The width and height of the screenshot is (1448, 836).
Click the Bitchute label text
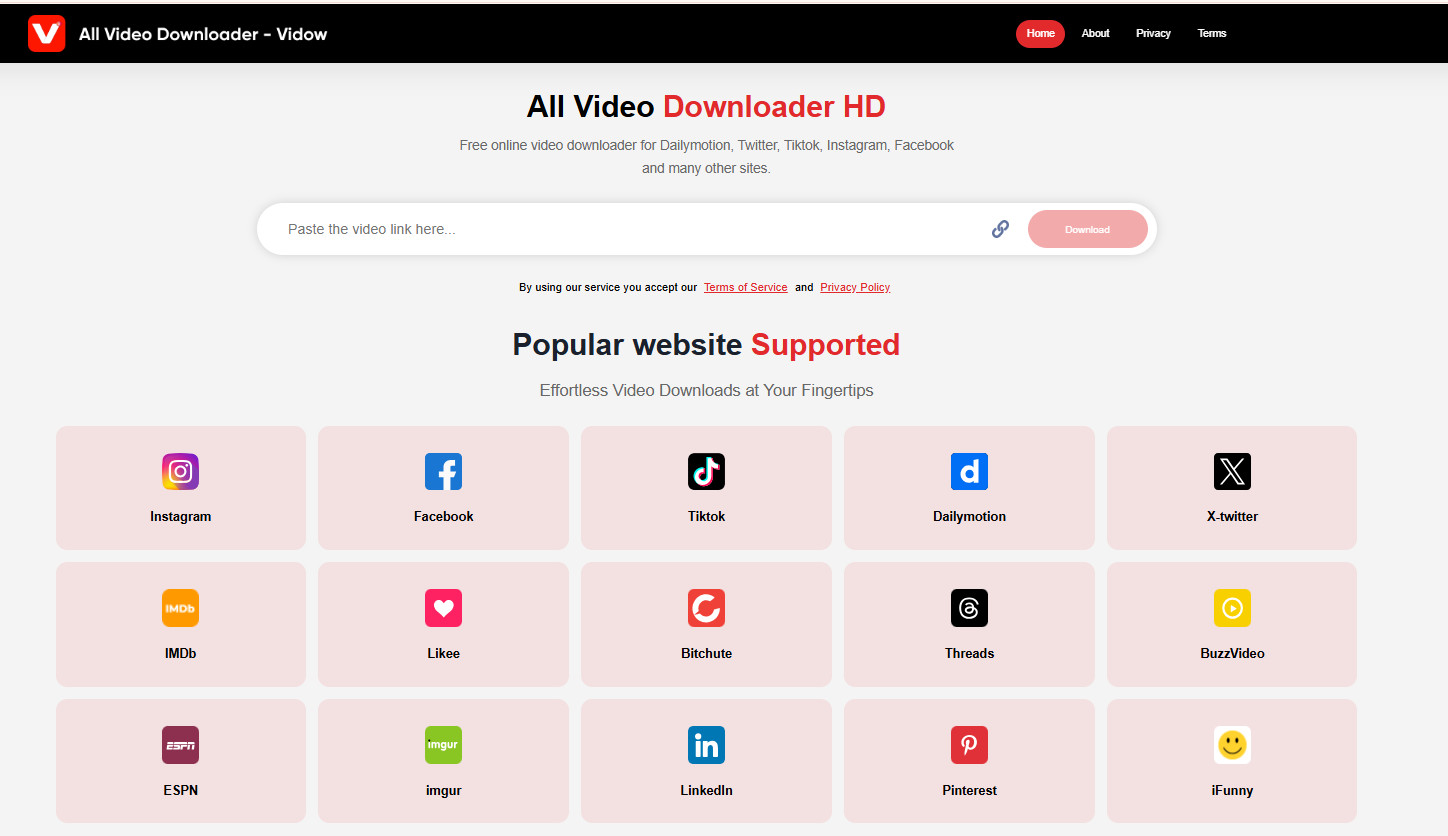click(706, 653)
